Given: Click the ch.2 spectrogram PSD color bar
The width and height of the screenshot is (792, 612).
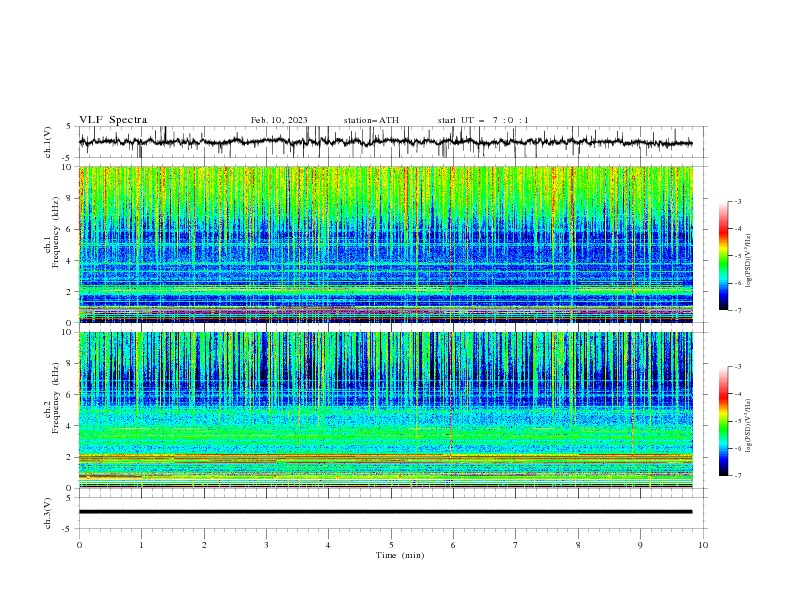Looking at the screenshot, I should point(723,421).
